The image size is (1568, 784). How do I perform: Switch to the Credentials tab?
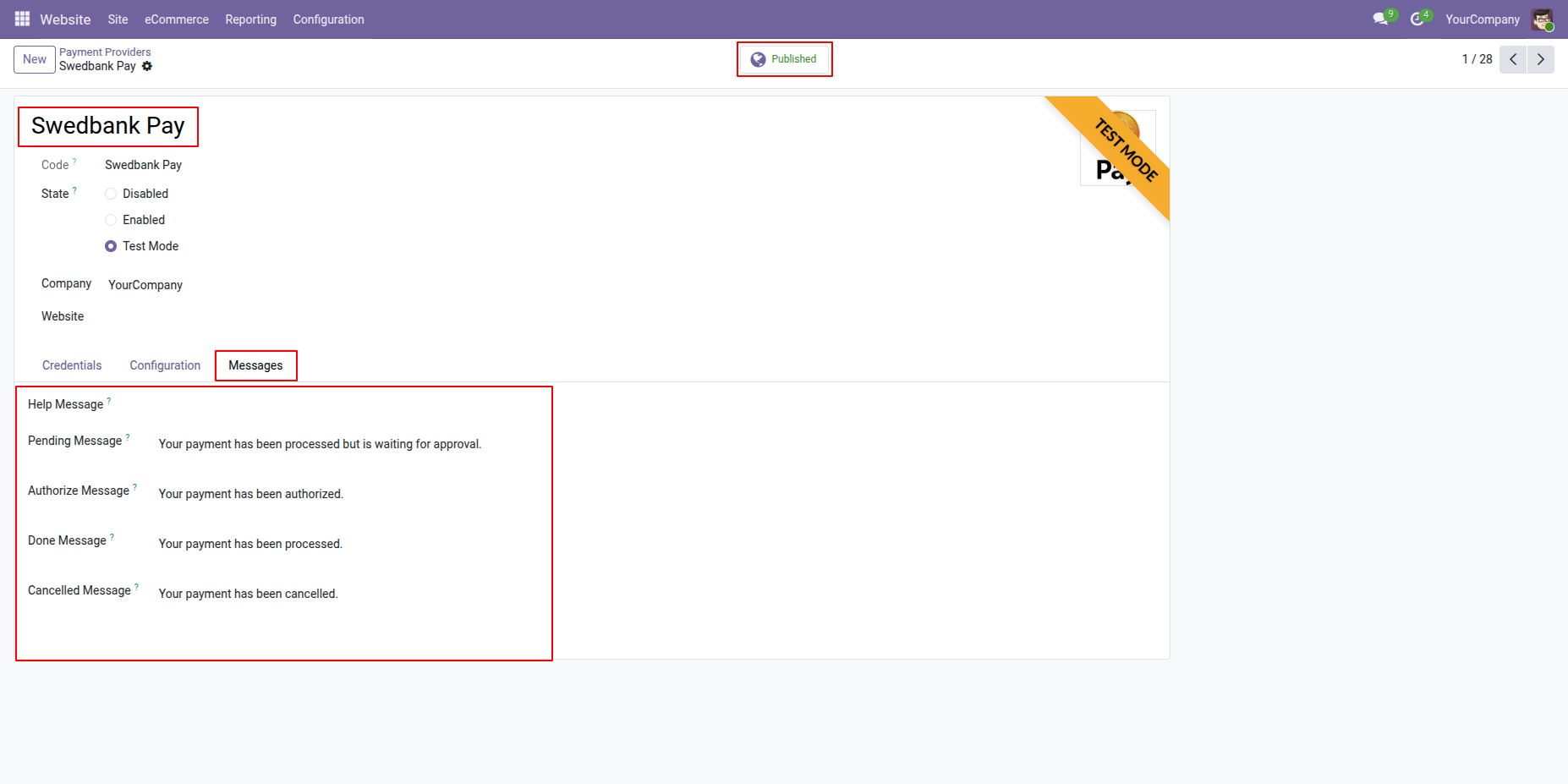72,365
